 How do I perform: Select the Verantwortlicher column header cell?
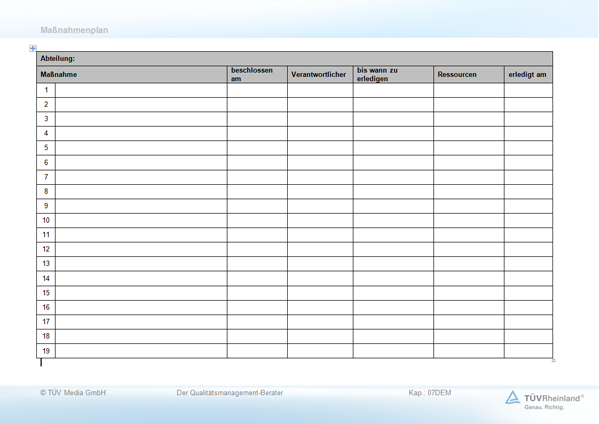tap(319, 75)
